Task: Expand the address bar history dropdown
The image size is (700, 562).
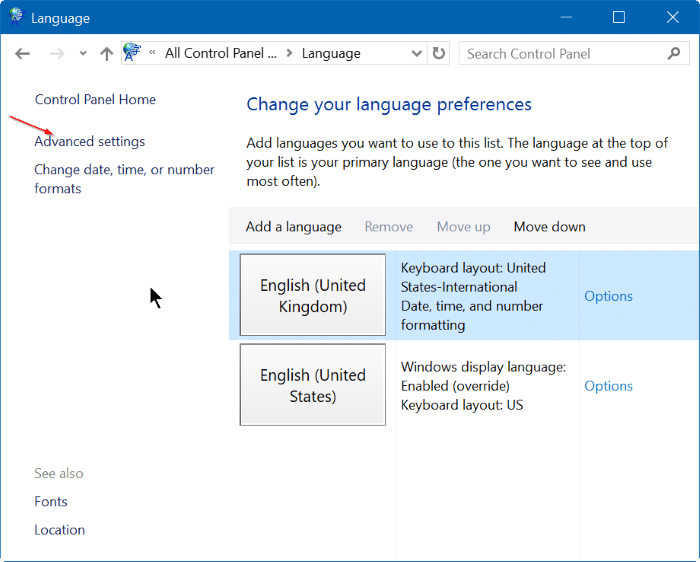Action: point(417,54)
